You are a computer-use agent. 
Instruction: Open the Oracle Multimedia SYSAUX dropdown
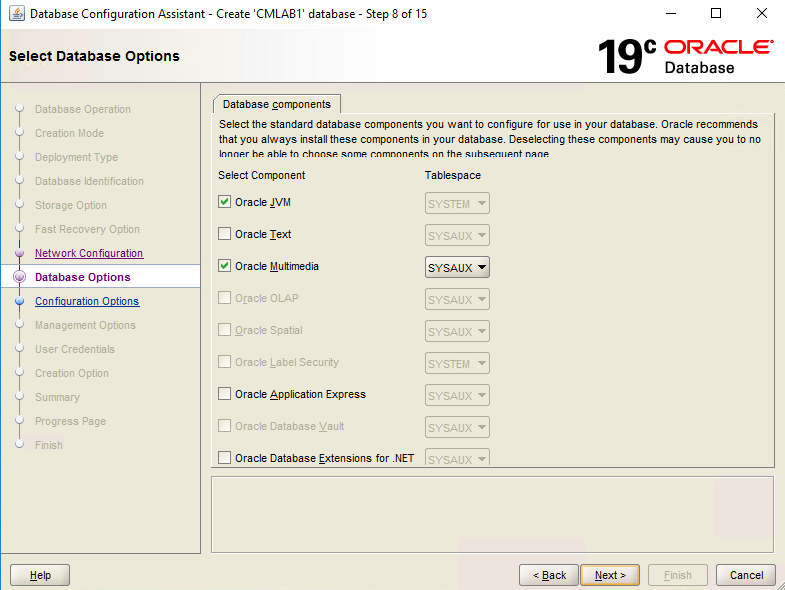pyautogui.click(x=457, y=267)
